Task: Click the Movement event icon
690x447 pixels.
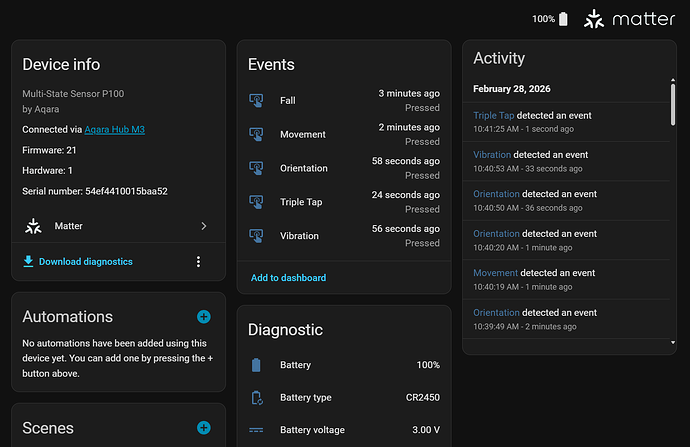Action: tap(257, 134)
